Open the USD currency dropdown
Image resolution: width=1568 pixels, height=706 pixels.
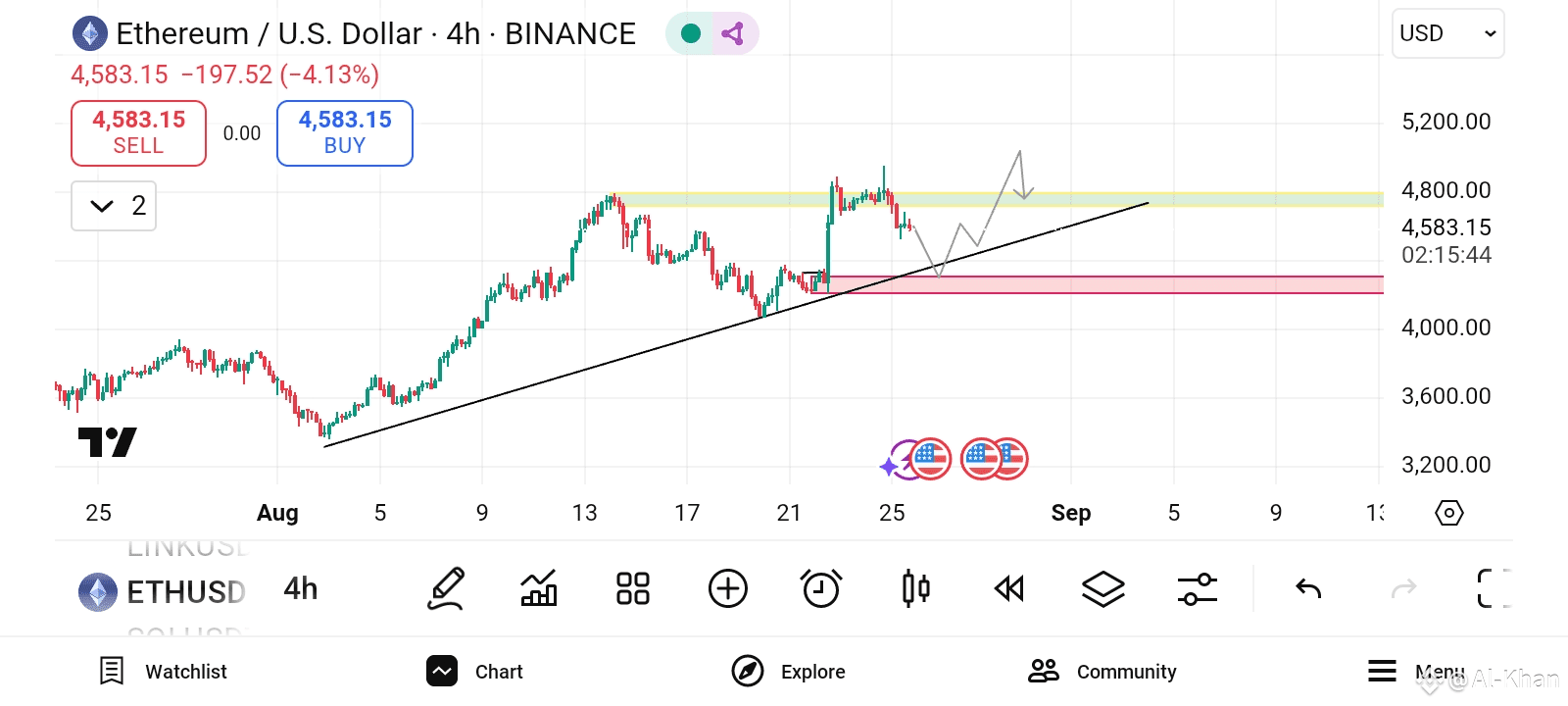coord(1446,34)
